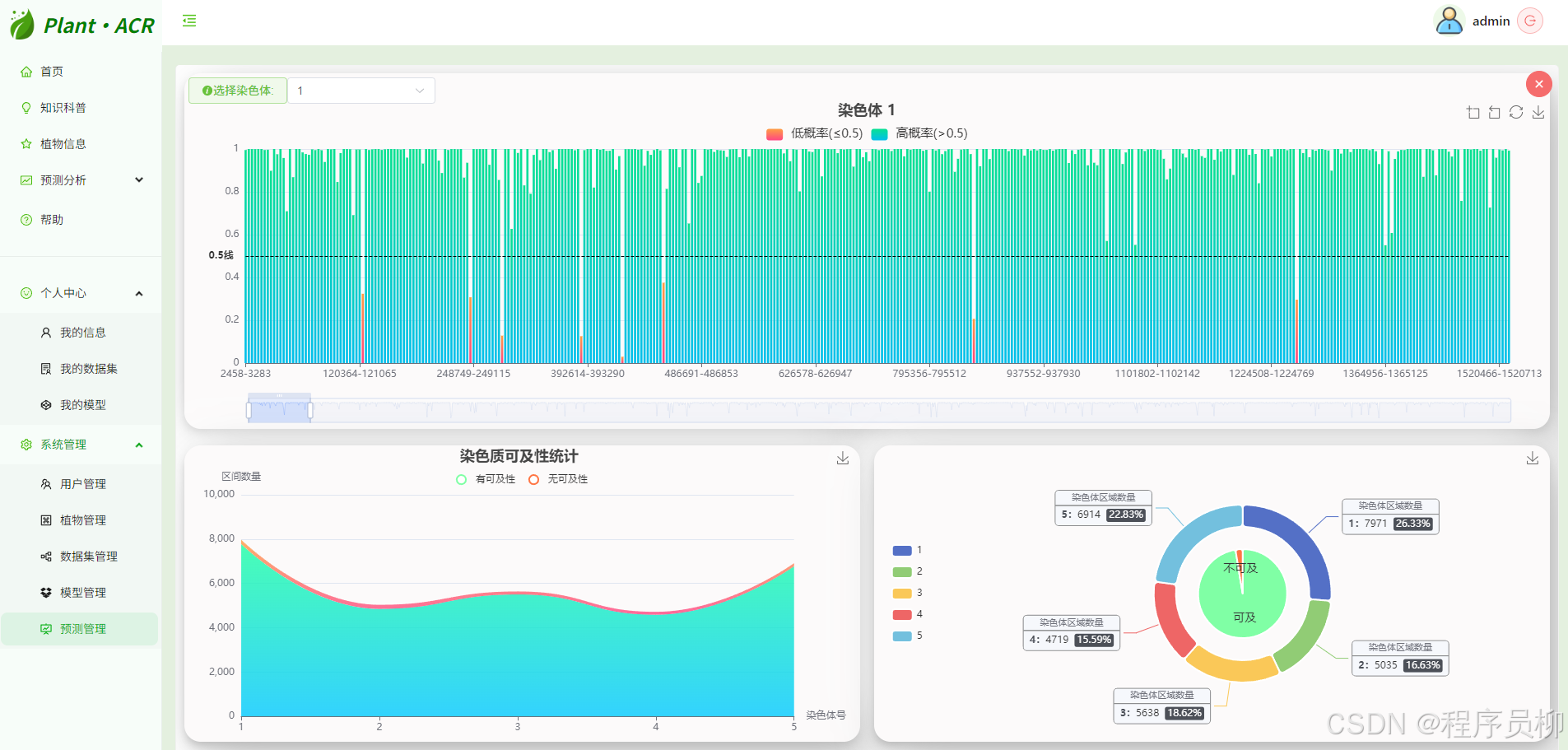This screenshot has height=750, width=1568.
Task: Click the 预测管理 monitor icon
Action: pyautogui.click(x=46, y=629)
